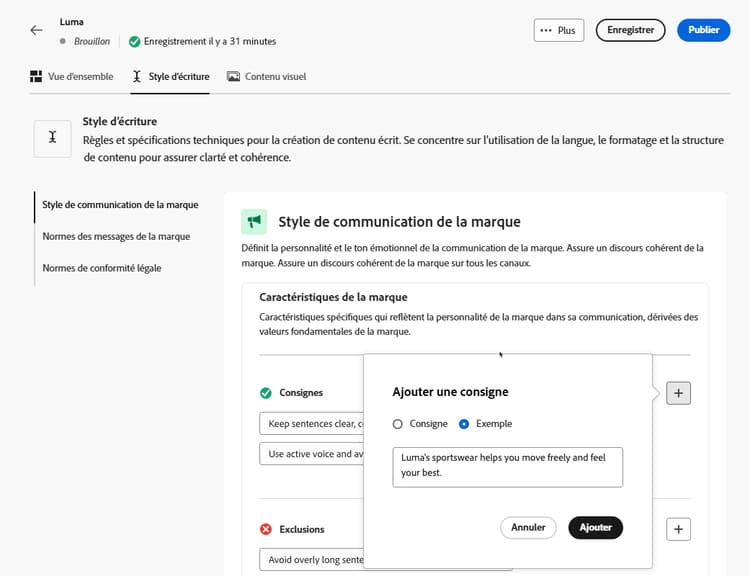The image size is (750, 576).
Task: Click the 'Use active voice' guideline field
Action: pyautogui.click(x=312, y=454)
